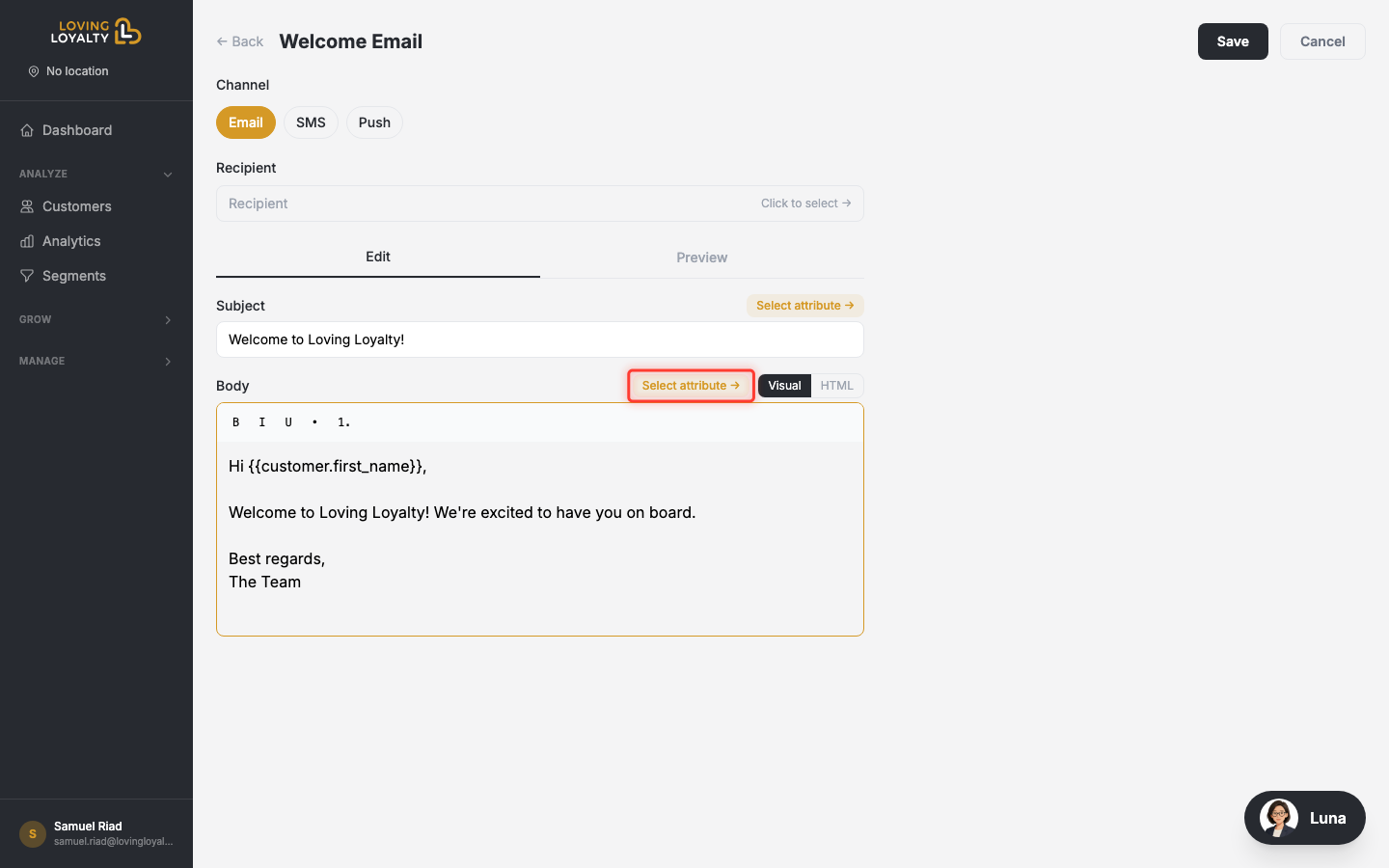The width and height of the screenshot is (1389, 868).
Task: Open the Dashboard home icon
Action: pos(27,130)
